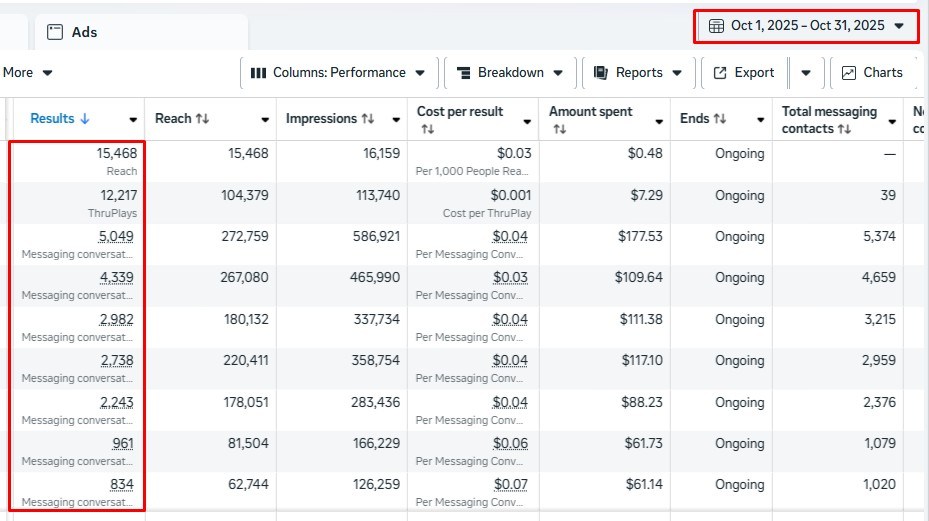Click the Export button
929x521 pixels.
[744, 72]
